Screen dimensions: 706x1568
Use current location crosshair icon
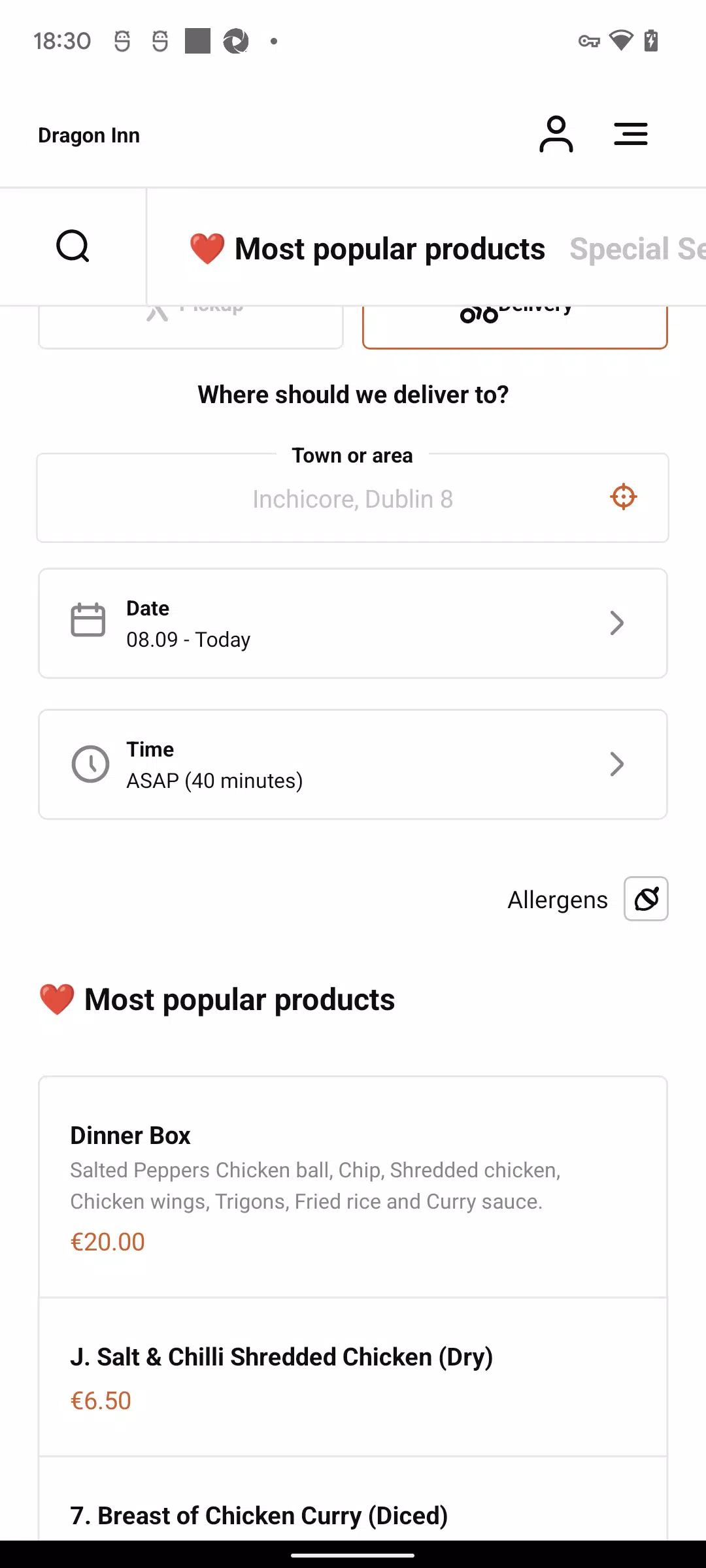pyautogui.click(x=624, y=497)
